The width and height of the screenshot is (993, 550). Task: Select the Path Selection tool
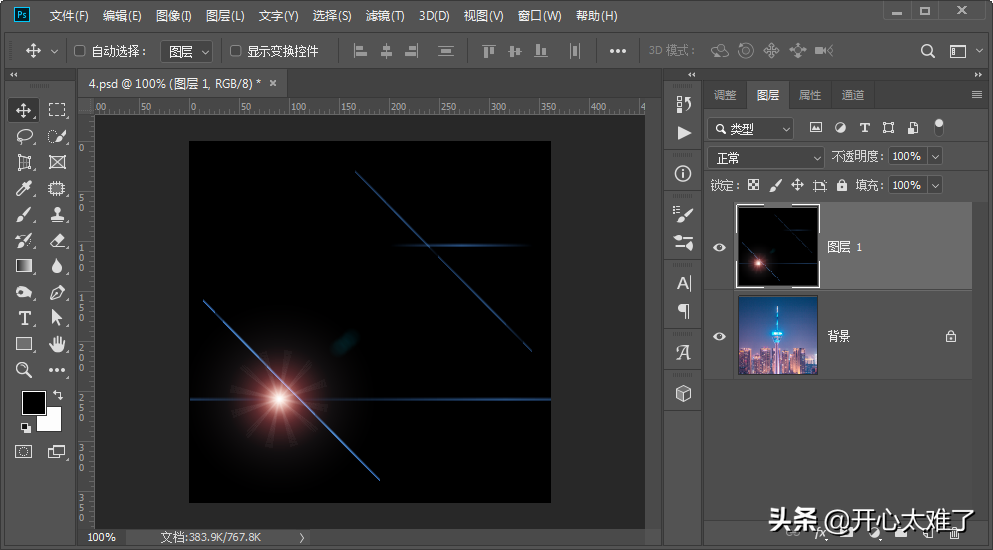(x=57, y=318)
